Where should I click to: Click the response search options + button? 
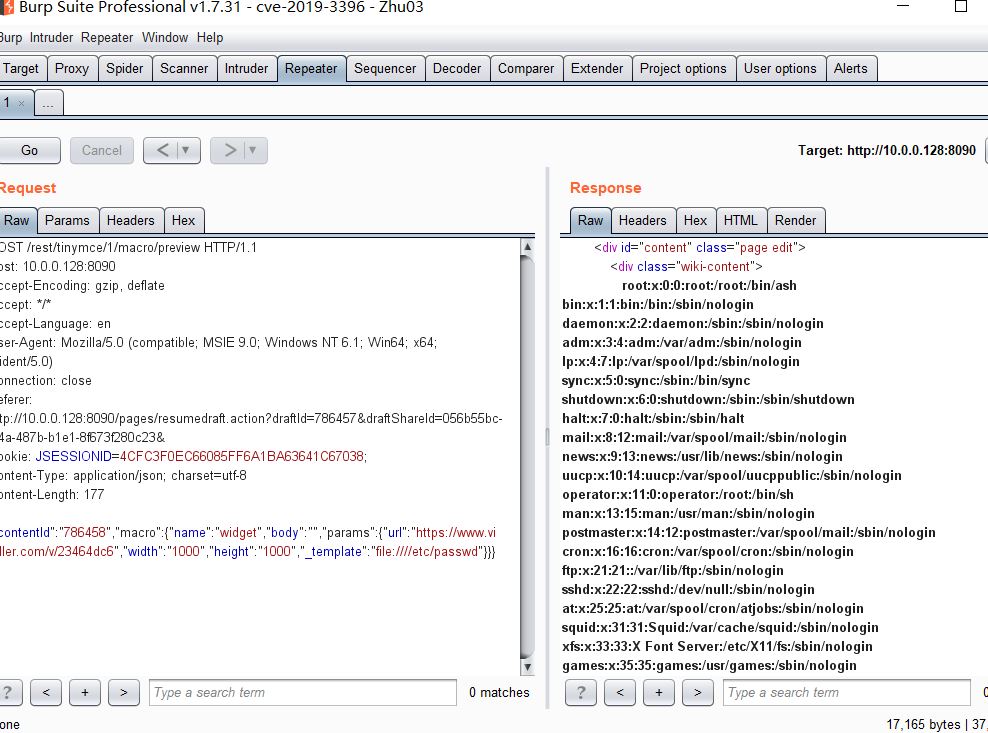pyautogui.click(x=659, y=693)
